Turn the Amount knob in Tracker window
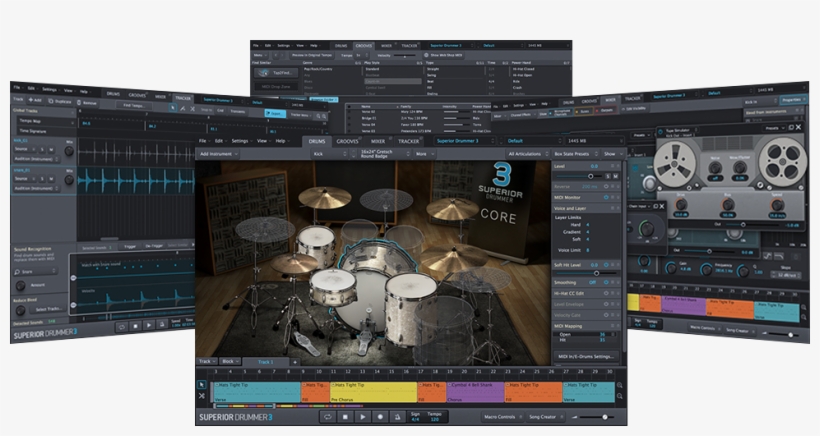This screenshot has height=436, width=820. pyautogui.click(x=20, y=285)
